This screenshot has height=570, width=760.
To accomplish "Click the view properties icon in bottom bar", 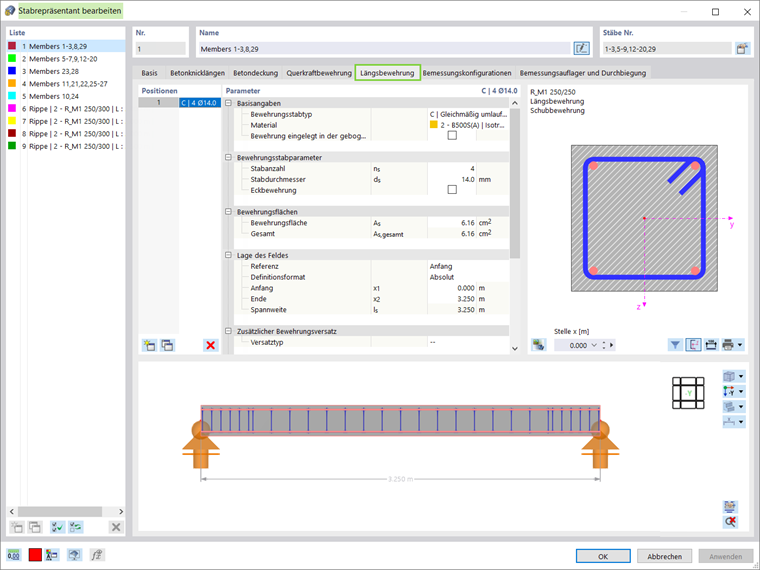I will click(x=52, y=555).
